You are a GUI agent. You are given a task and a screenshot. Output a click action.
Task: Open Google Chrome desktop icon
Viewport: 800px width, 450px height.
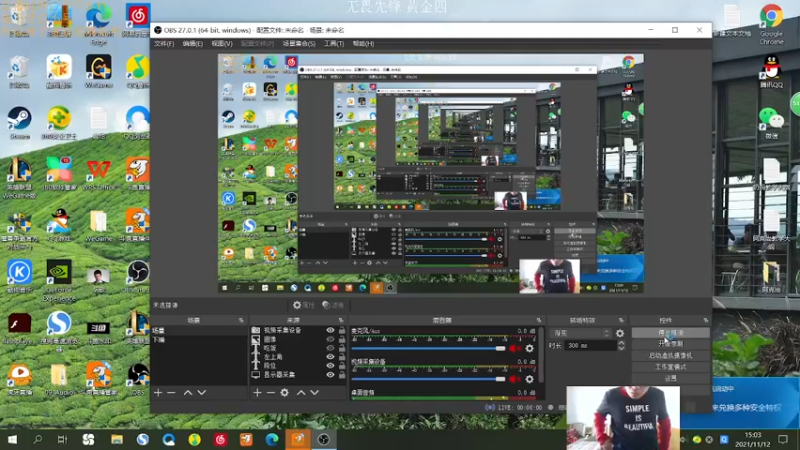coord(771,24)
